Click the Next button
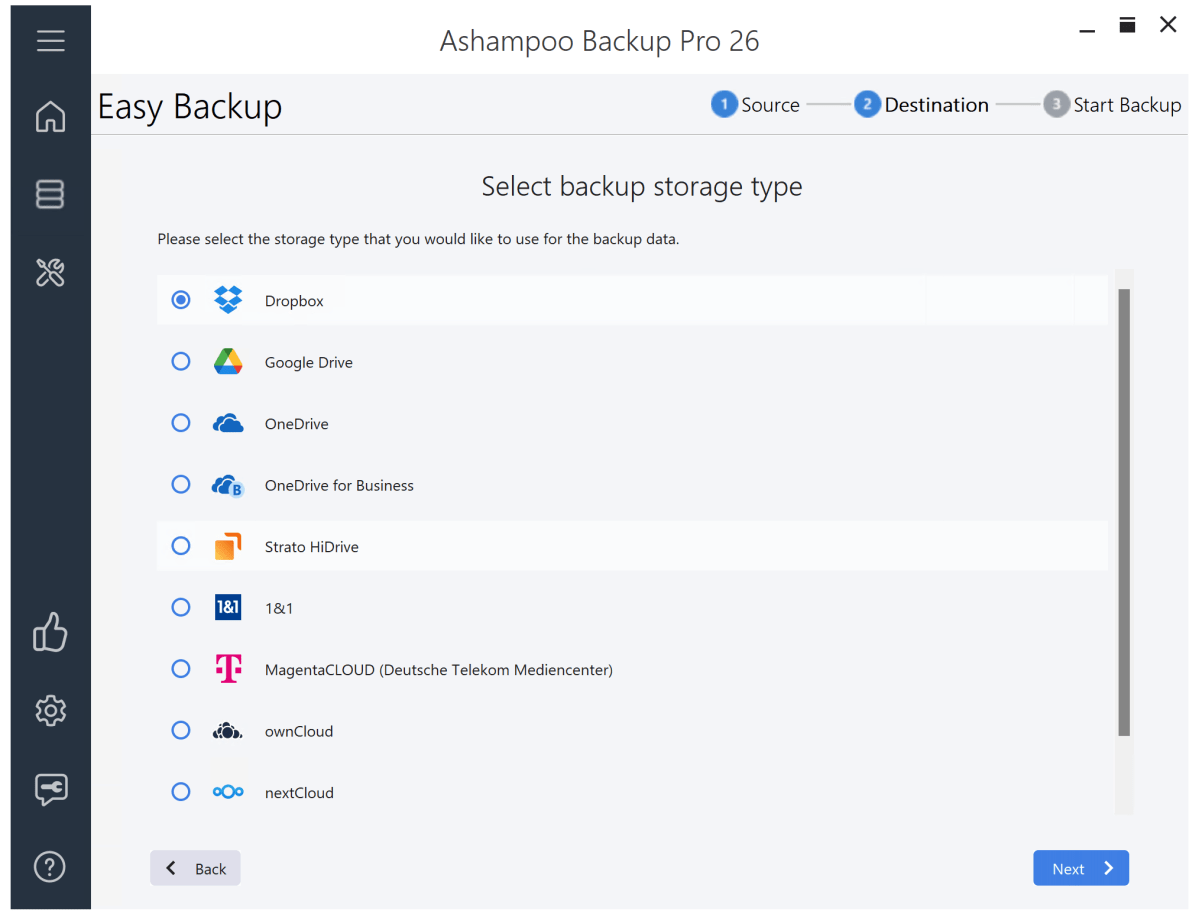 1080,868
